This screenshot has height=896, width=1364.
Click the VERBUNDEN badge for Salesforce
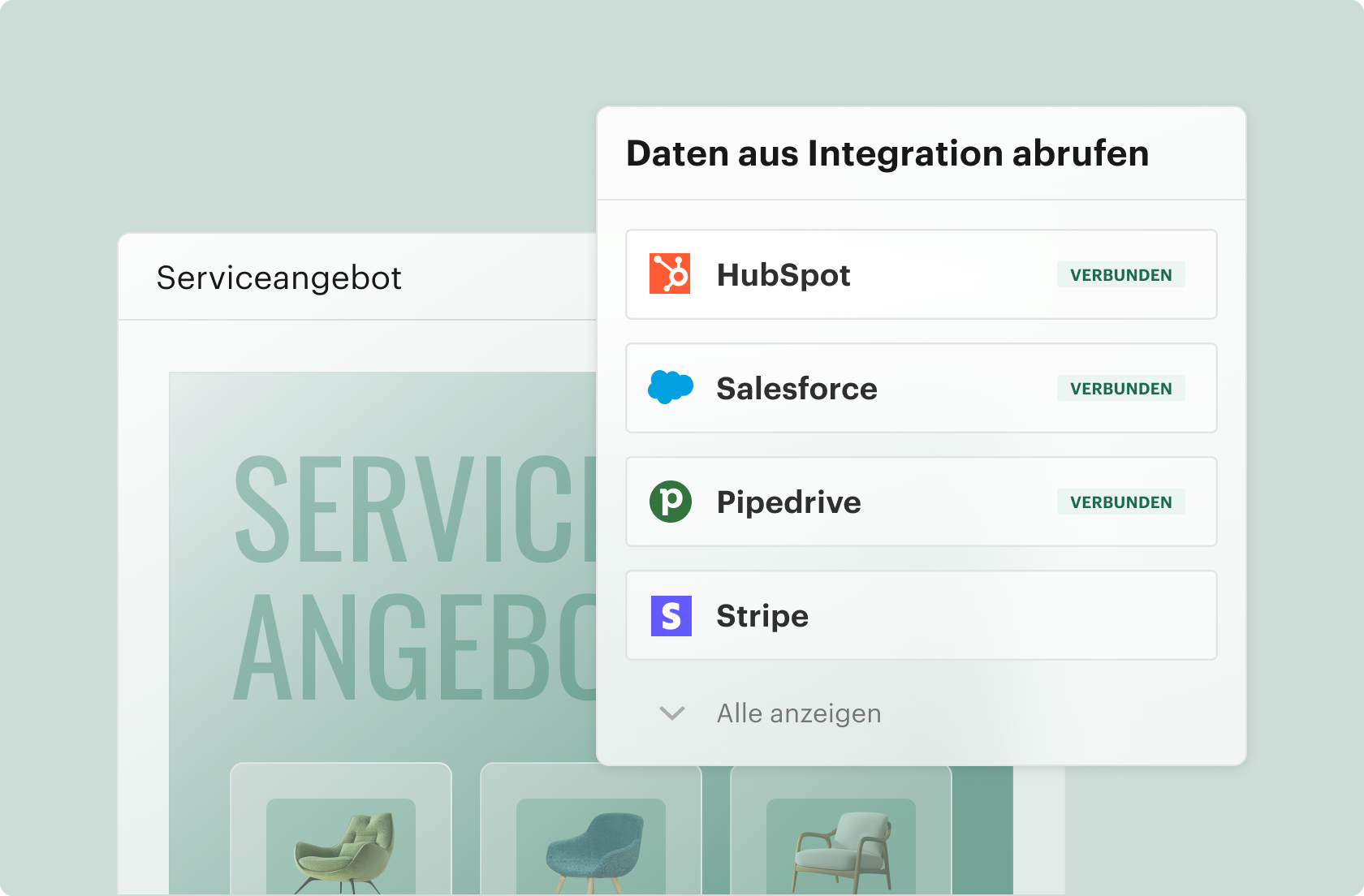[1121, 389]
